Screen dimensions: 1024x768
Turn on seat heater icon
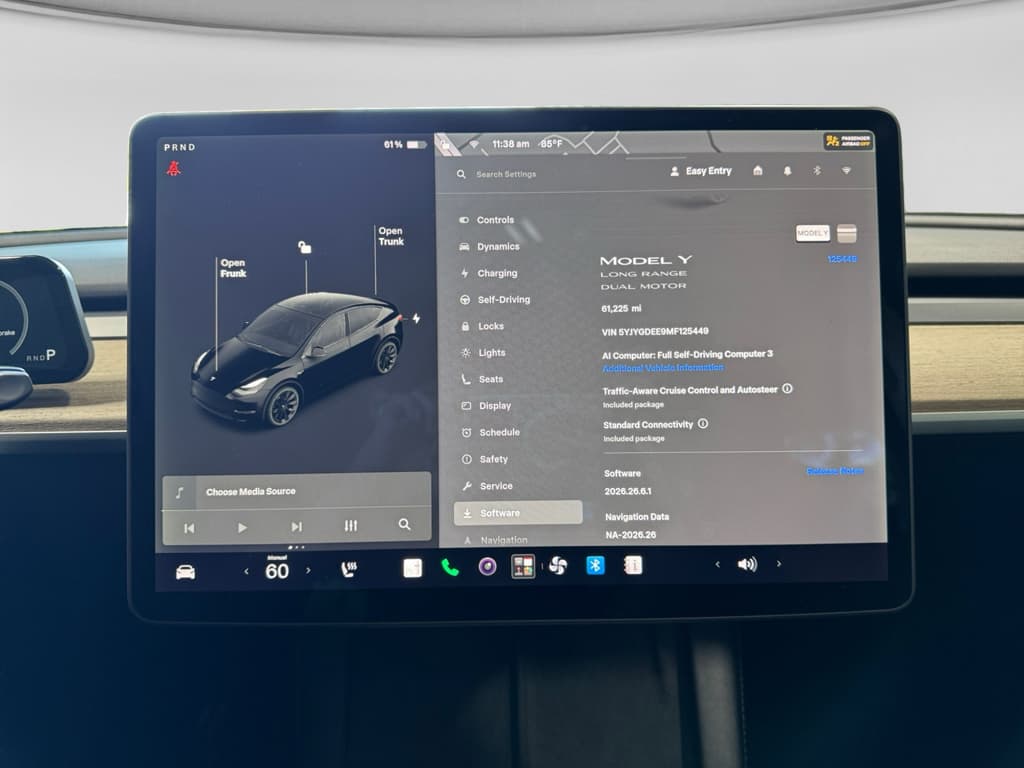click(x=349, y=569)
